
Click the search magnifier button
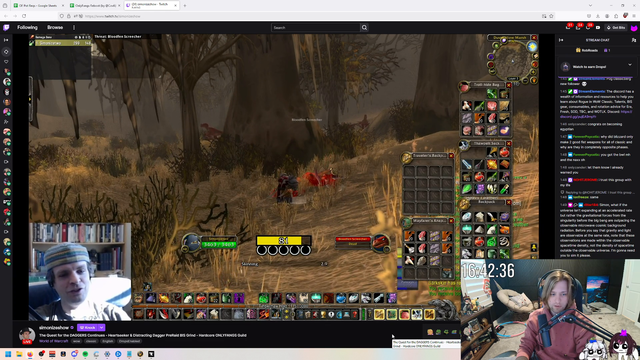point(364,27)
